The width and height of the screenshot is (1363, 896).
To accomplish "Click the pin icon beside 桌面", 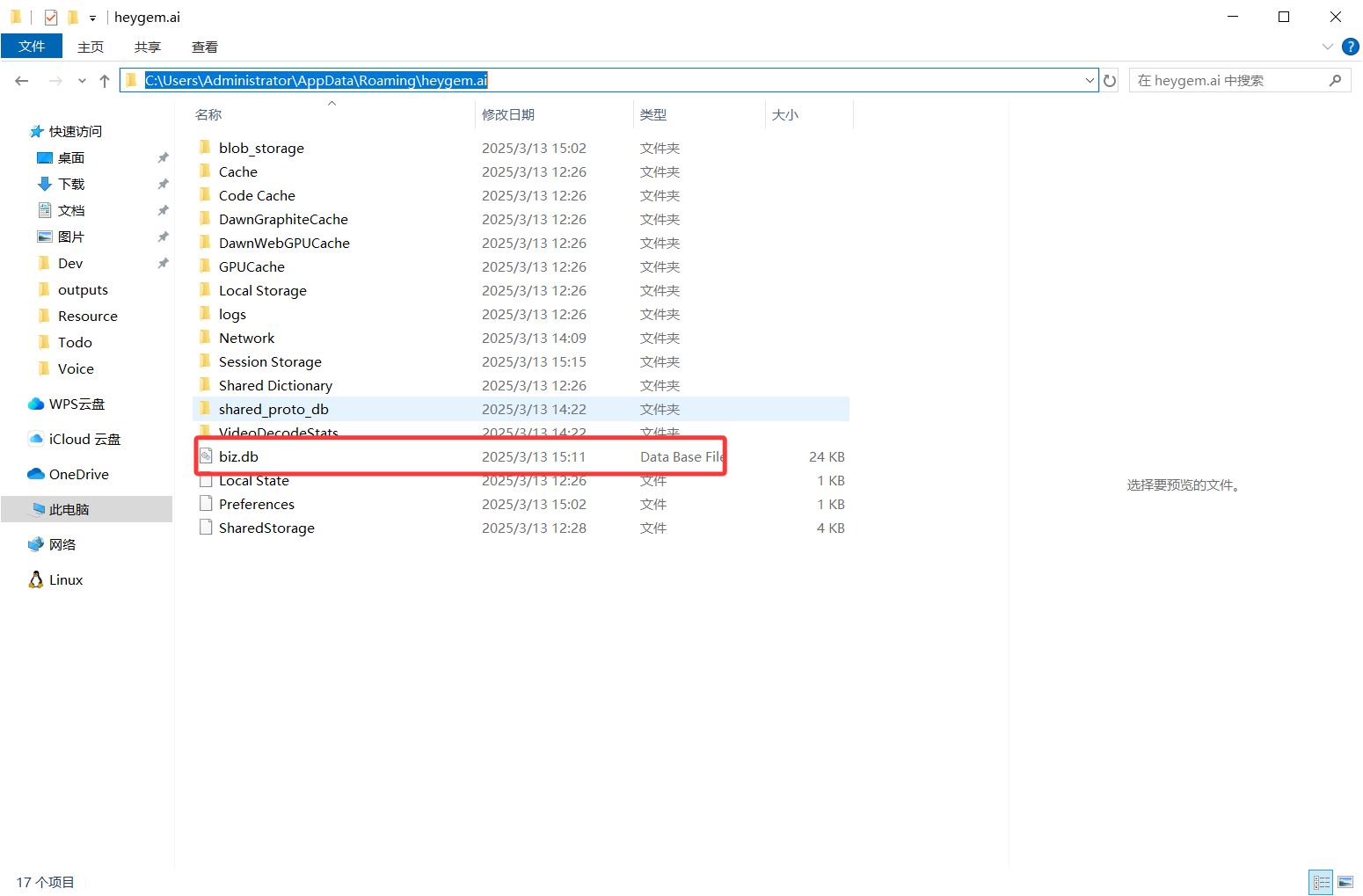I will coord(163,158).
